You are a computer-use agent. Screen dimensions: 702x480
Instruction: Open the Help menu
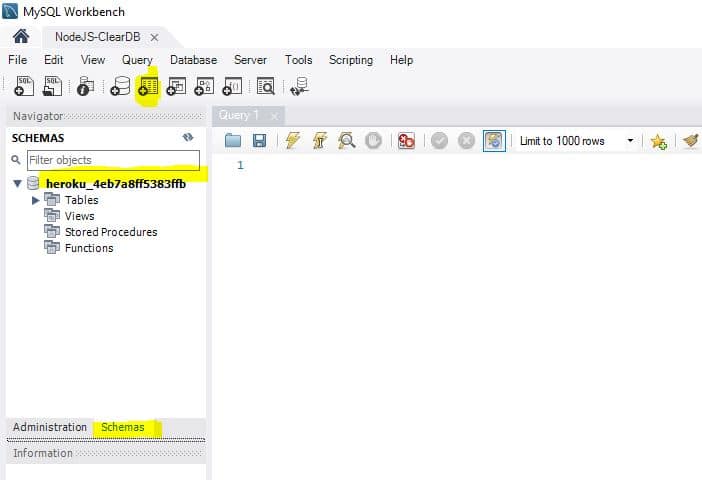402,60
